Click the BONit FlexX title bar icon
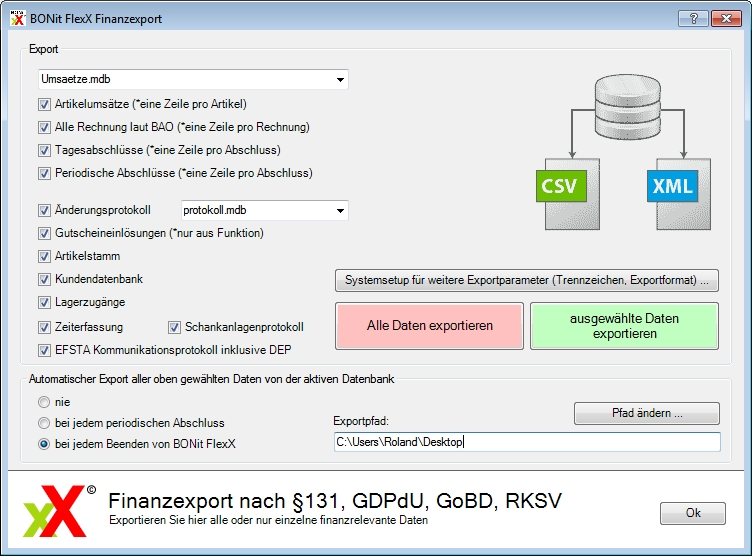 pyautogui.click(x=18, y=18)
